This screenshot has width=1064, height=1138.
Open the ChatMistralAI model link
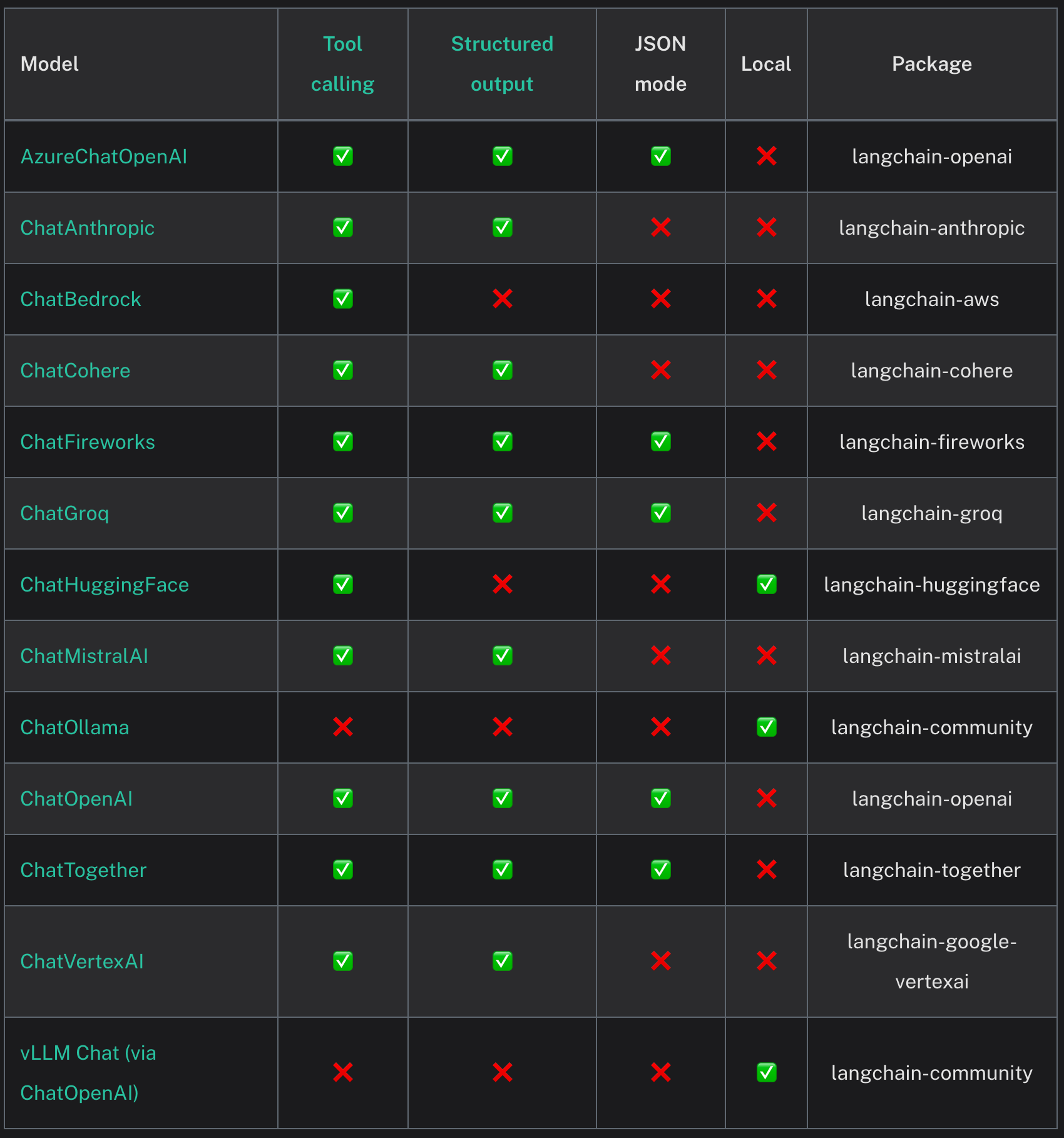(83, 656)
